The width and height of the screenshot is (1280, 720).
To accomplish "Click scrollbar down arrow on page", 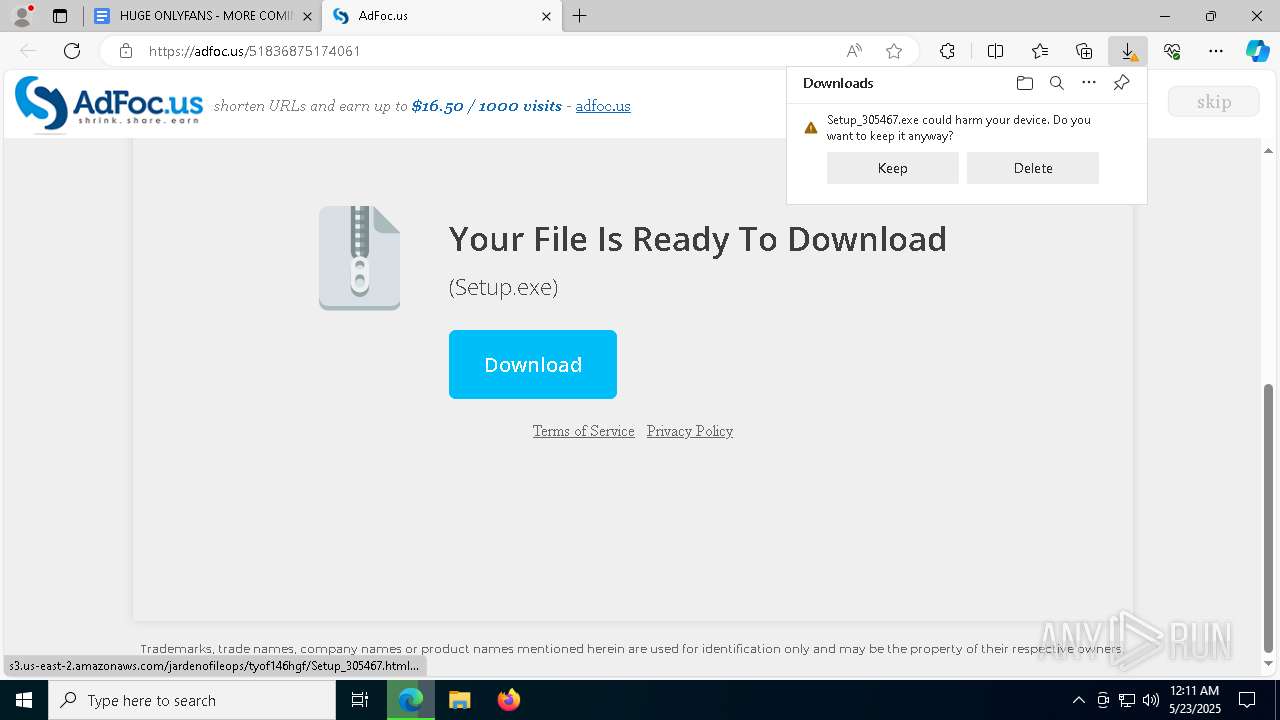I will tap(1269, 663).
